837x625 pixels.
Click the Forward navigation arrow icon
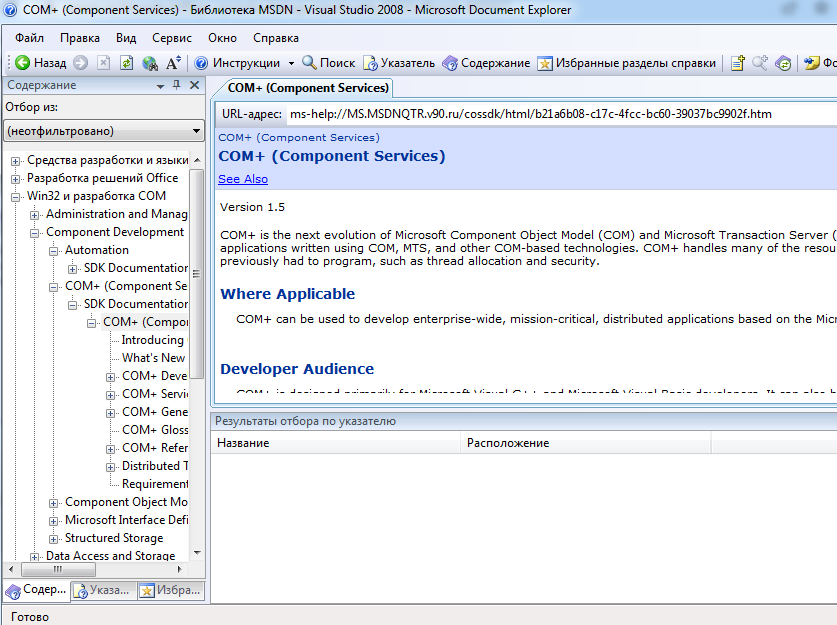[x=81, y=63]
